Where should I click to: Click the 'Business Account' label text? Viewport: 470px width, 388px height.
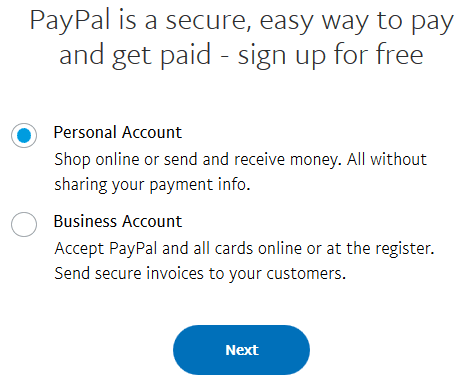118,221
